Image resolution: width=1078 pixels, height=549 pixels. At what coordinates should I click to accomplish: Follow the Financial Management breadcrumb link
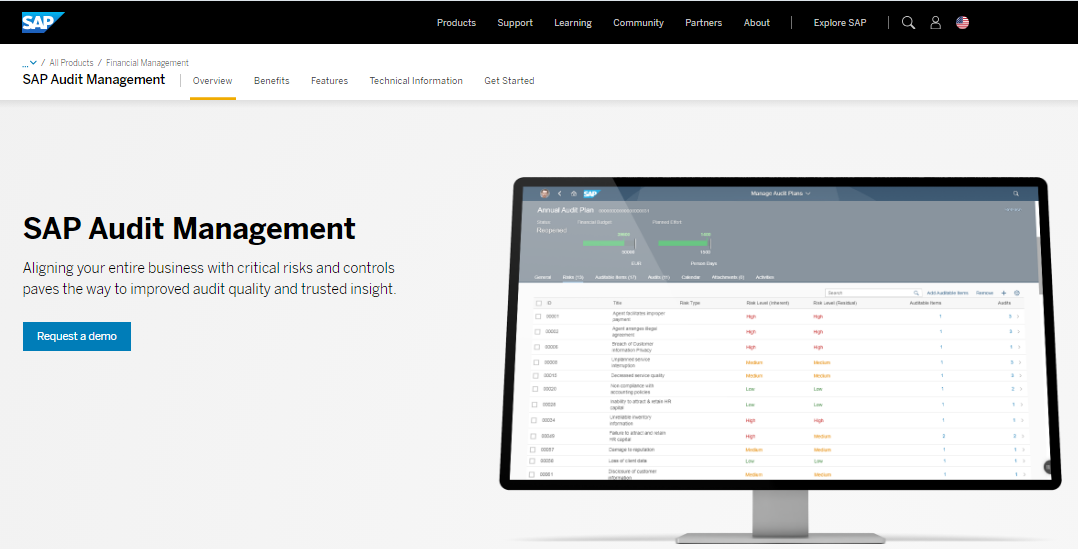coord(147,63)
